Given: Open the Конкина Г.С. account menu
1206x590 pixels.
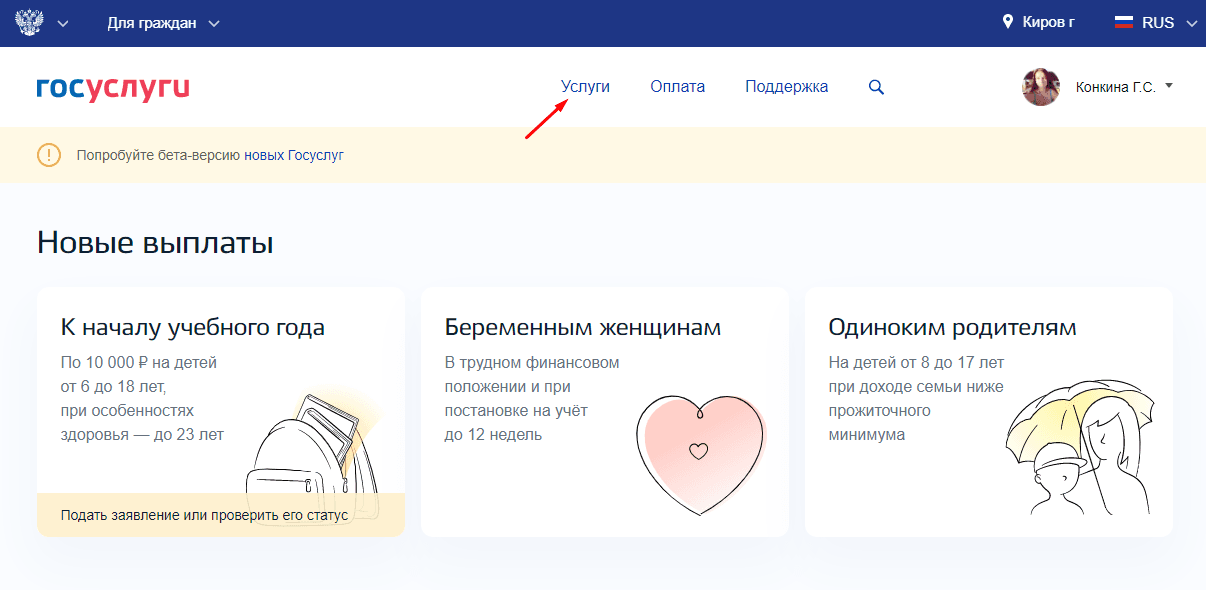Looking at the screenshot, I should pyautogui.click(x=1123, y=87).
